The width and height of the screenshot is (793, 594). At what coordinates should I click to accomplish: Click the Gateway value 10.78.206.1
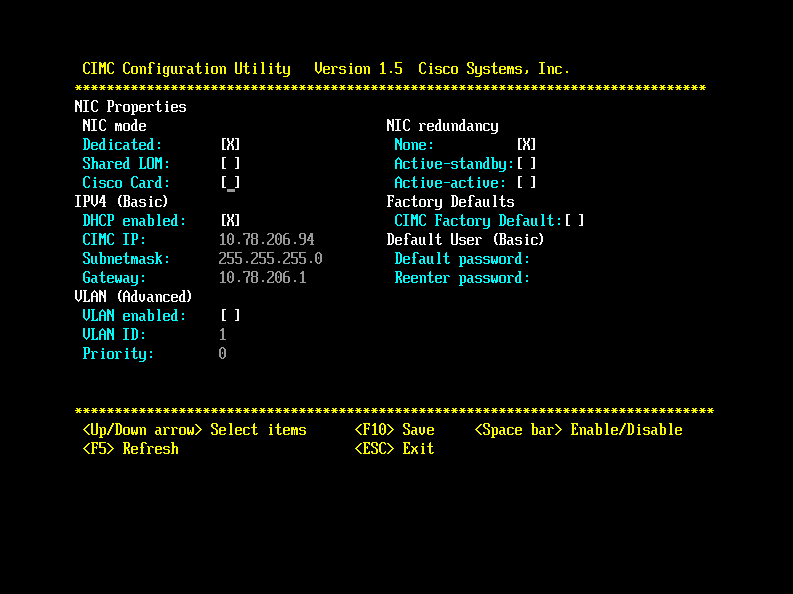(262, 278)
